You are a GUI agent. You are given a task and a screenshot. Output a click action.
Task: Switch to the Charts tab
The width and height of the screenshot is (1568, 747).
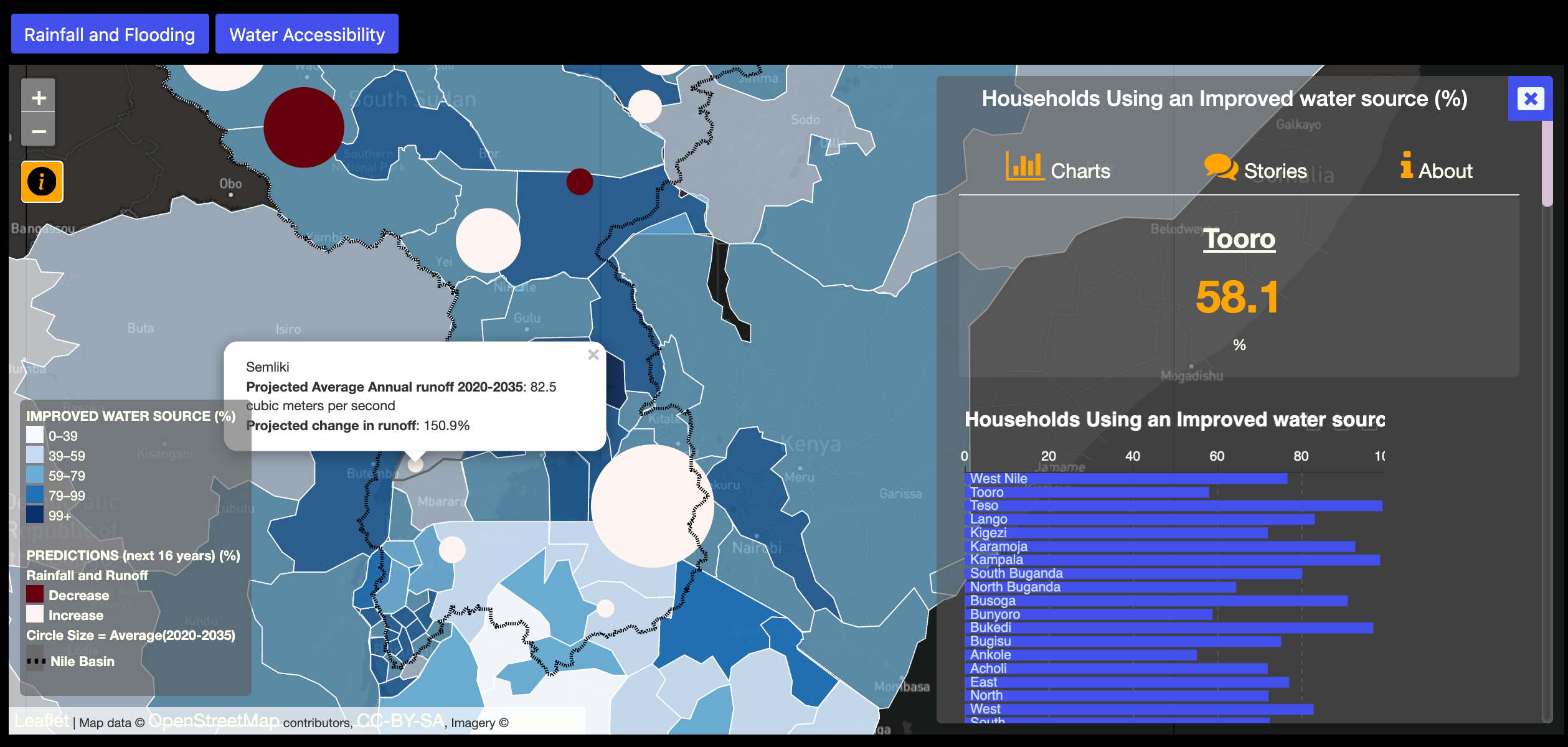point(1058,168)
